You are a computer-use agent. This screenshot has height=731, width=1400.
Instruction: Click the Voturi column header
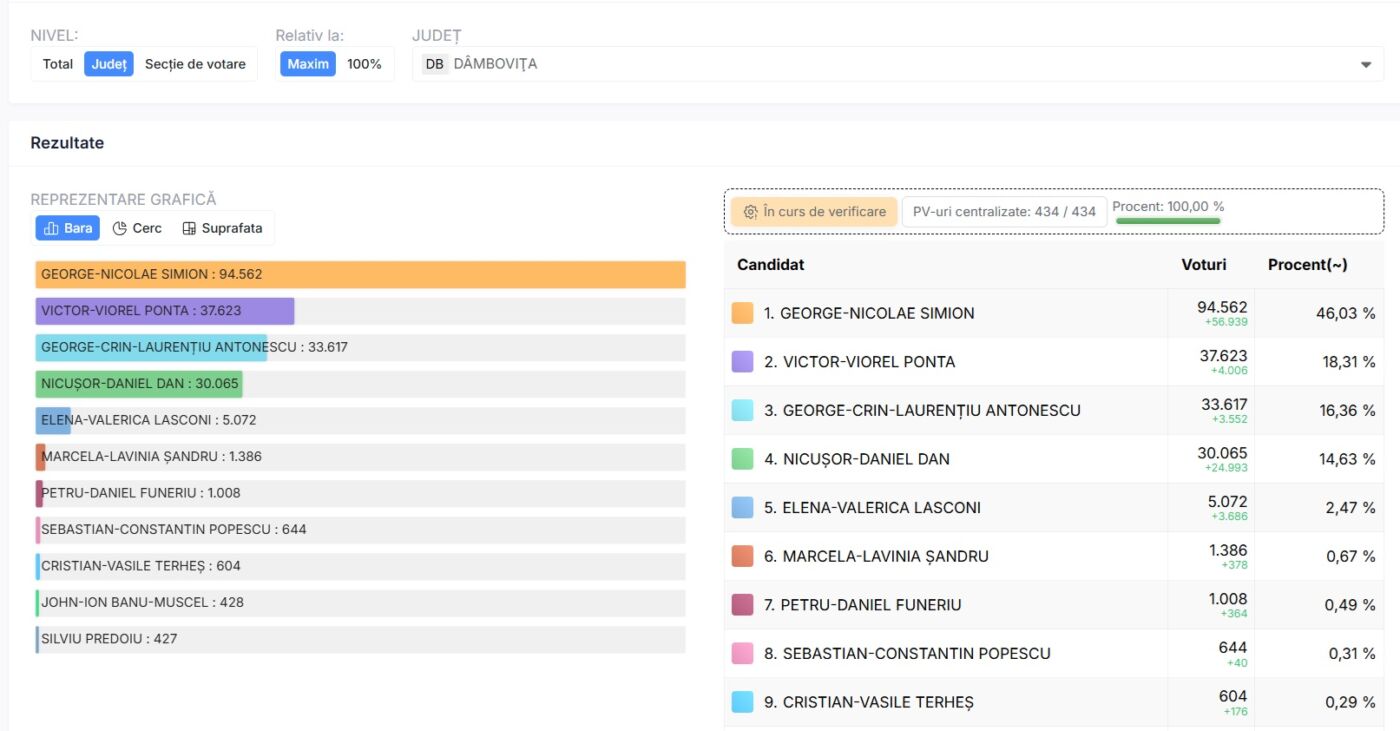1203,265
